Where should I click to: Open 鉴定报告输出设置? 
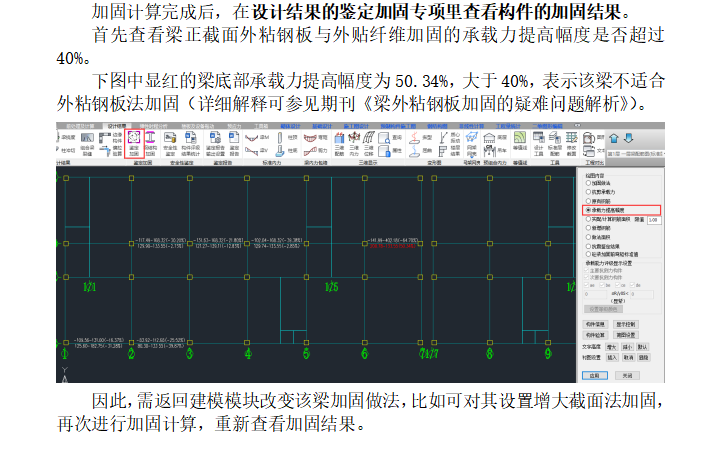(215, 144)
